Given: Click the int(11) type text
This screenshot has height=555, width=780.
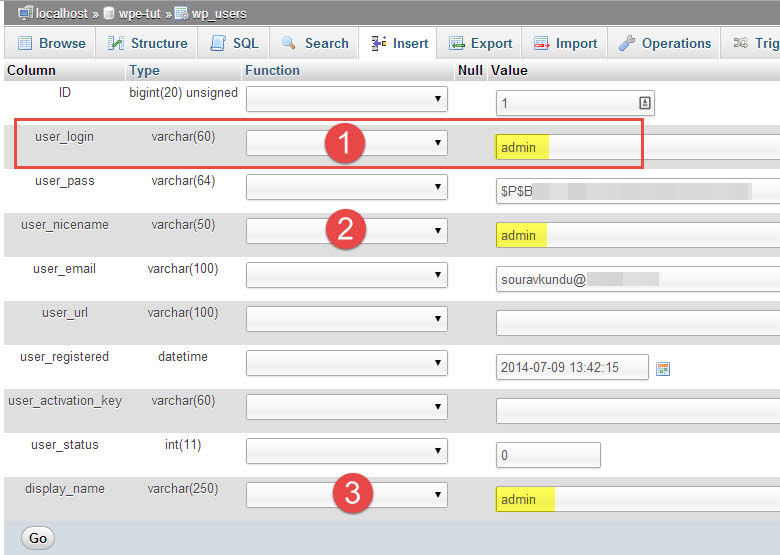Looking at the screenshot, I should point(183,445).
